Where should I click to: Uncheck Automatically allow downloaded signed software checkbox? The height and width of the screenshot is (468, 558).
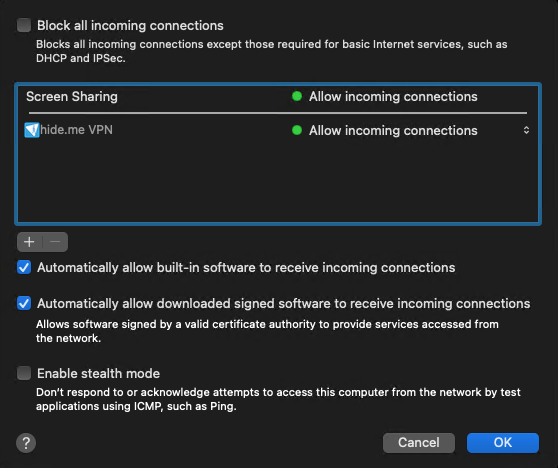coord(24,303)
